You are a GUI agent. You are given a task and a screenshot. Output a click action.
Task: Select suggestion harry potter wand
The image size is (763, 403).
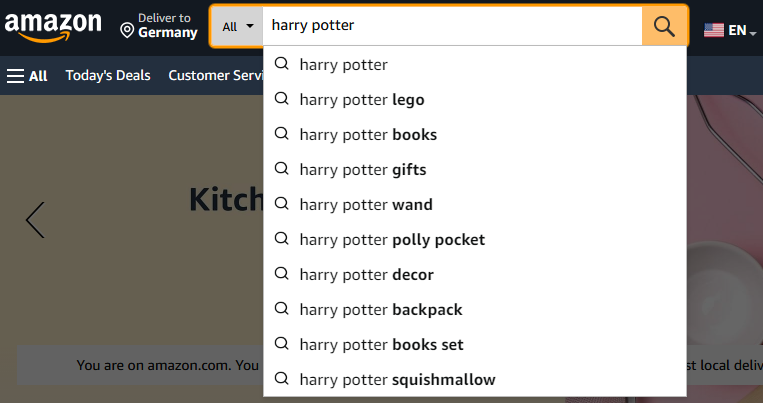475,204
